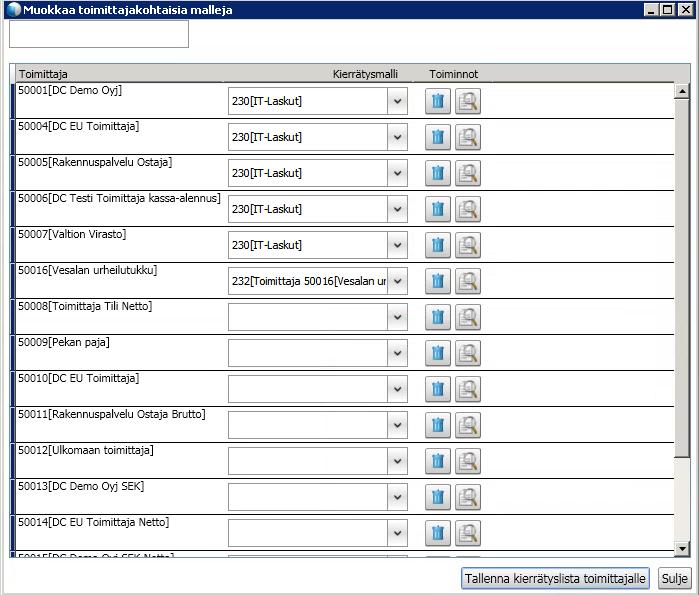The height and width of the screenshot is (595, 699).
Task: Select supplier text 50008[Toimittaja Tili Netto]
Action: click(85, 307)
